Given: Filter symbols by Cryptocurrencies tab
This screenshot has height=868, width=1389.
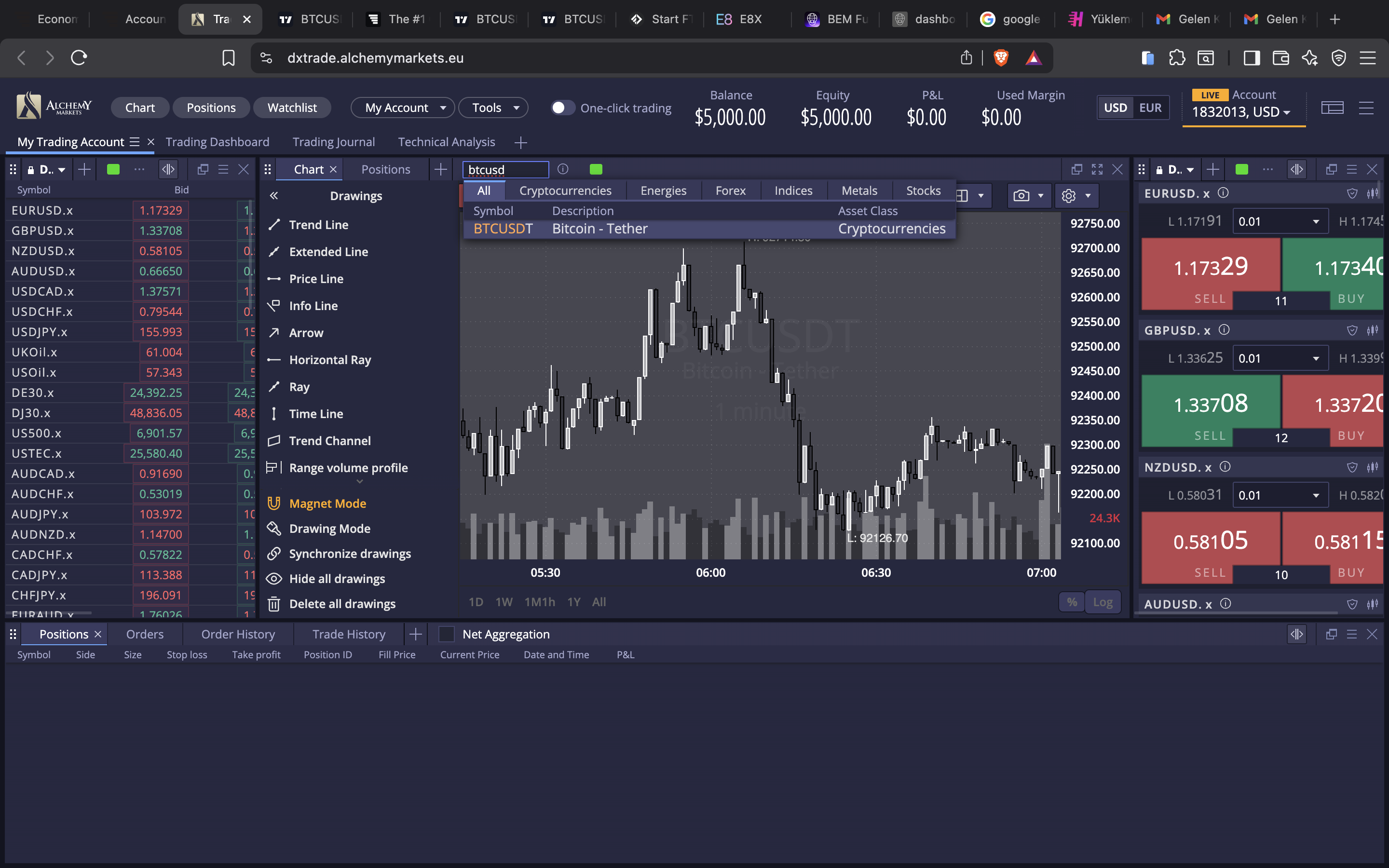Looking at the screenshot, I should (x=565, y=190).
